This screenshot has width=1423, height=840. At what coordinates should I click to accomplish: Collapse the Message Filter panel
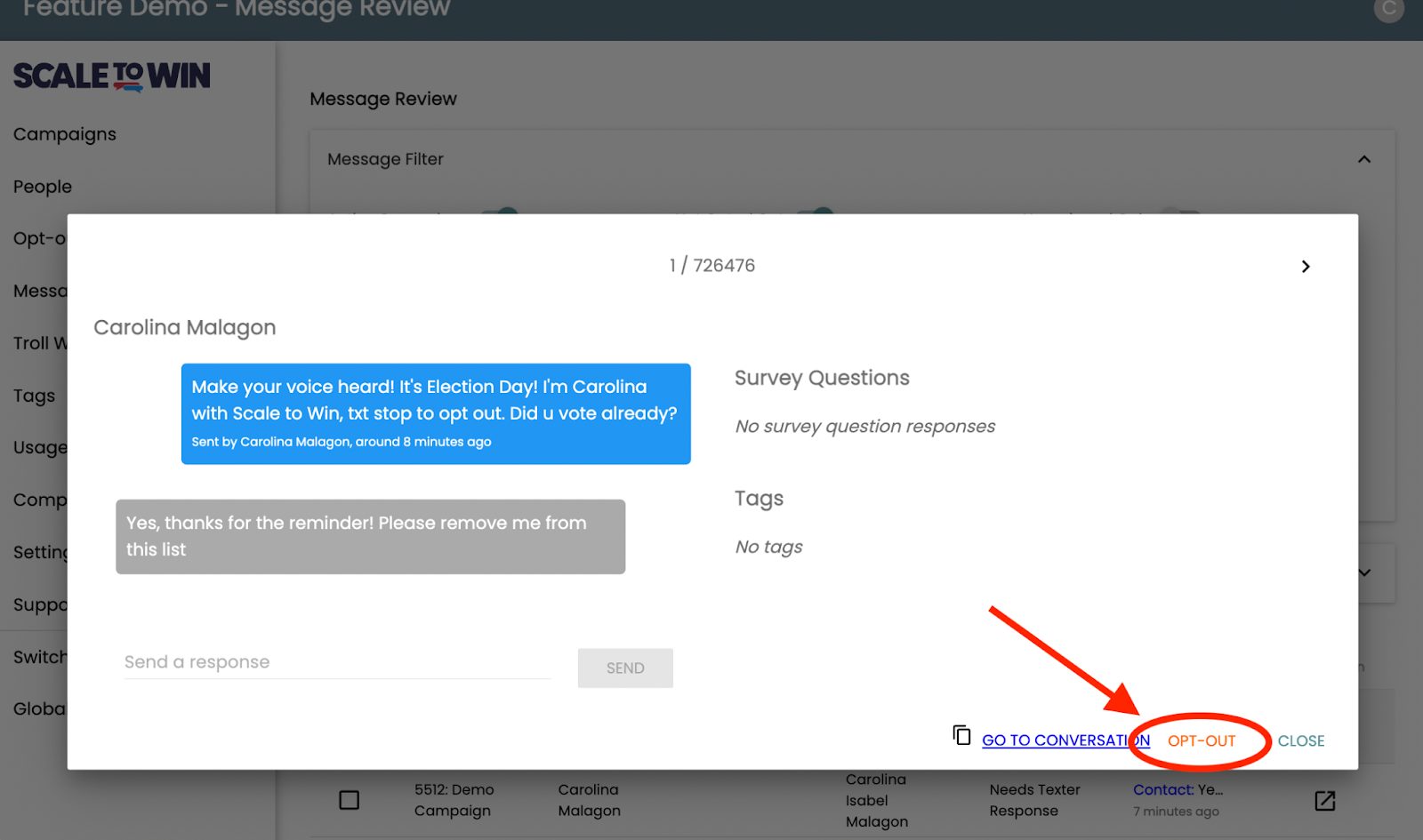[1364, 159]
